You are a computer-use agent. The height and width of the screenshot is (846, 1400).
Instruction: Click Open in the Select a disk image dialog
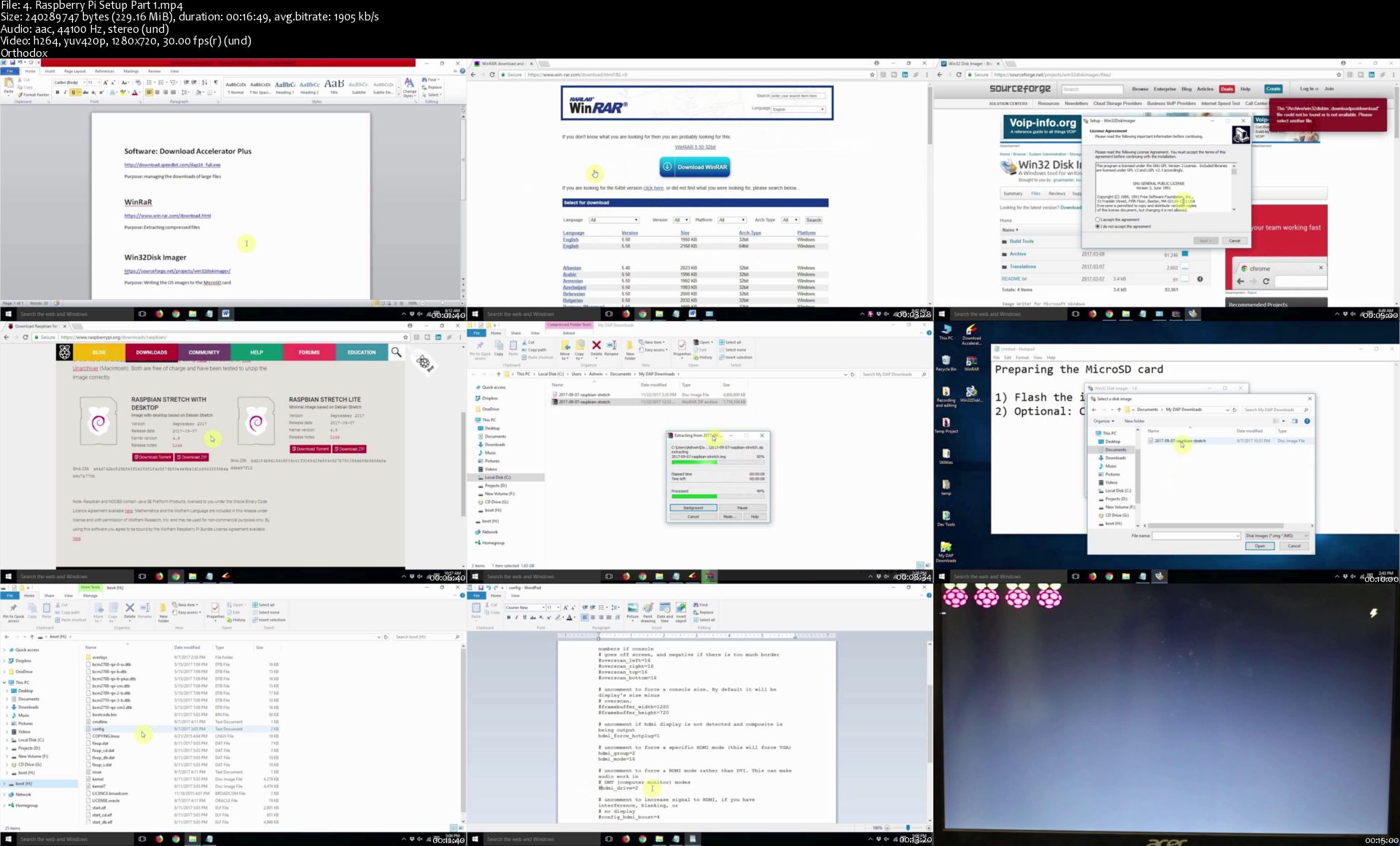pos(1259,546)
